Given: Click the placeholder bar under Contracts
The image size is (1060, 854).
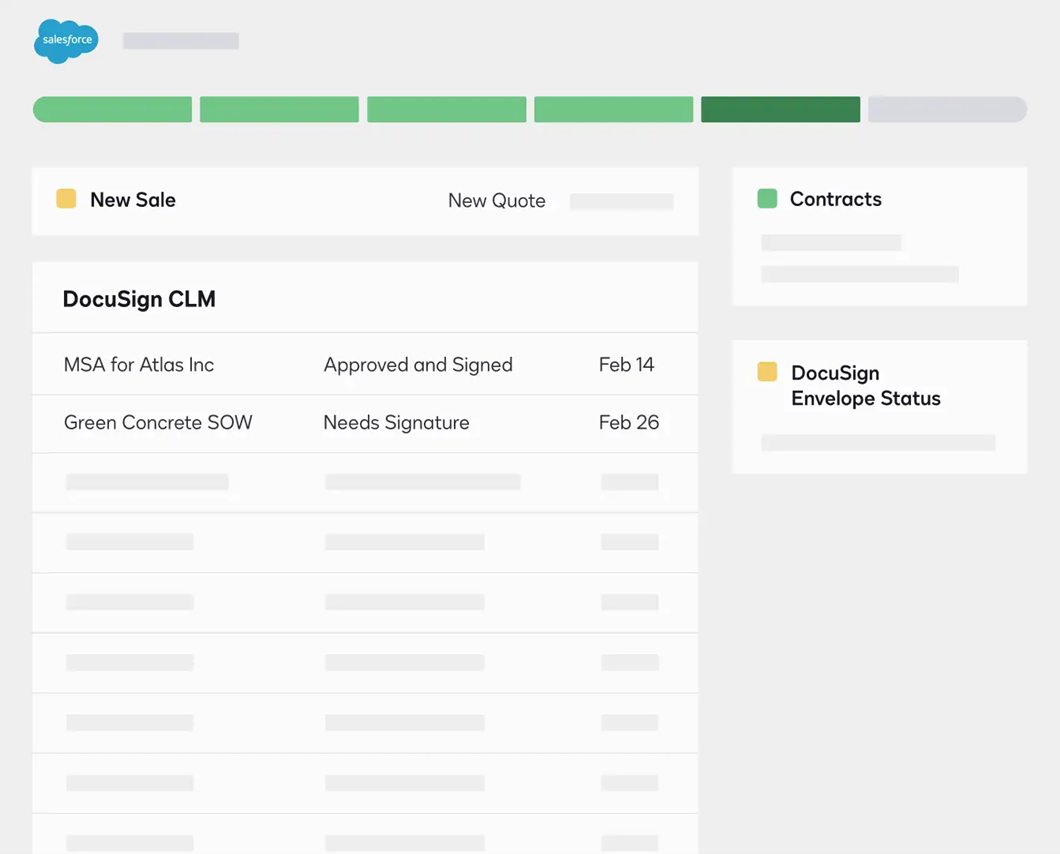Looking at the screenshot, I should [x=830, y=242].
